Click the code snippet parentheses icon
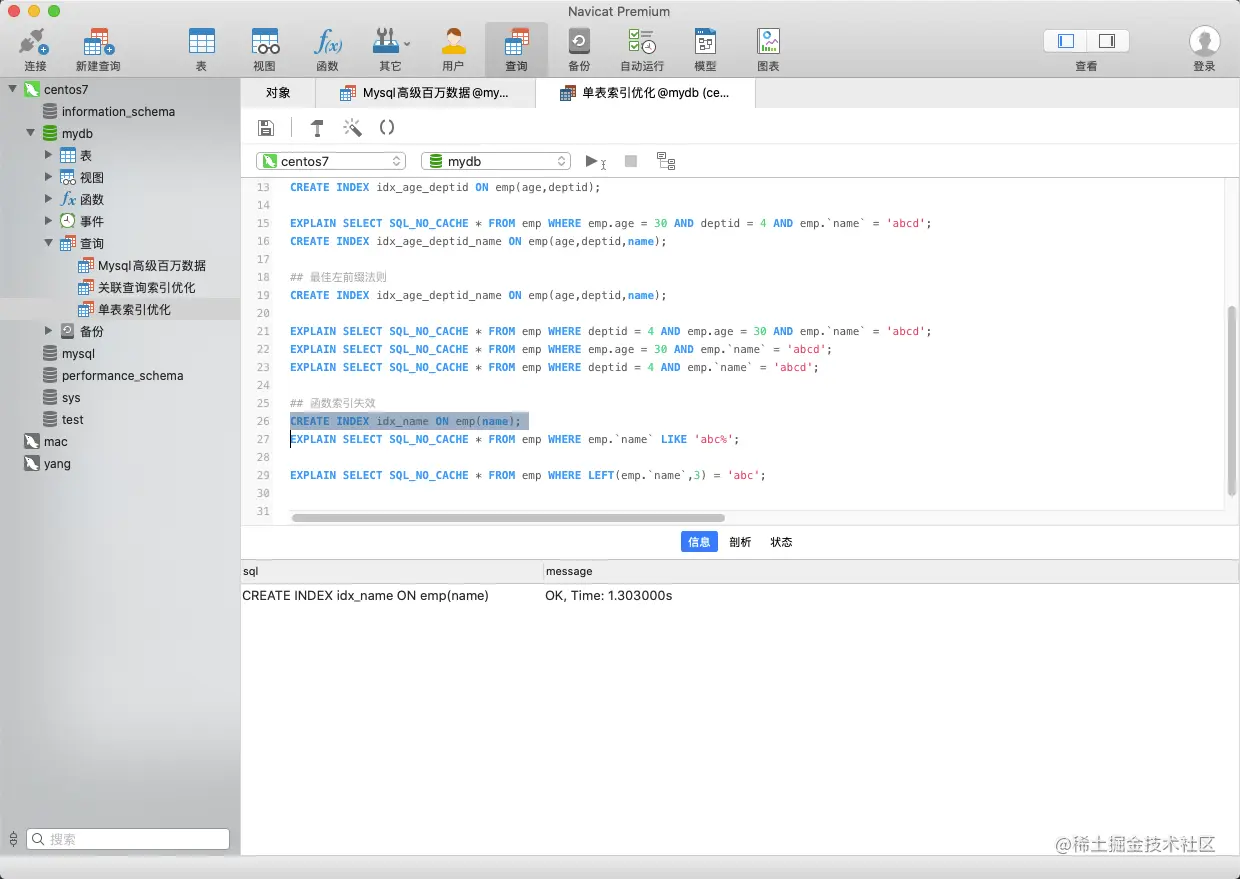Screen dimensions: 1240x879 [x=387, y=127]
